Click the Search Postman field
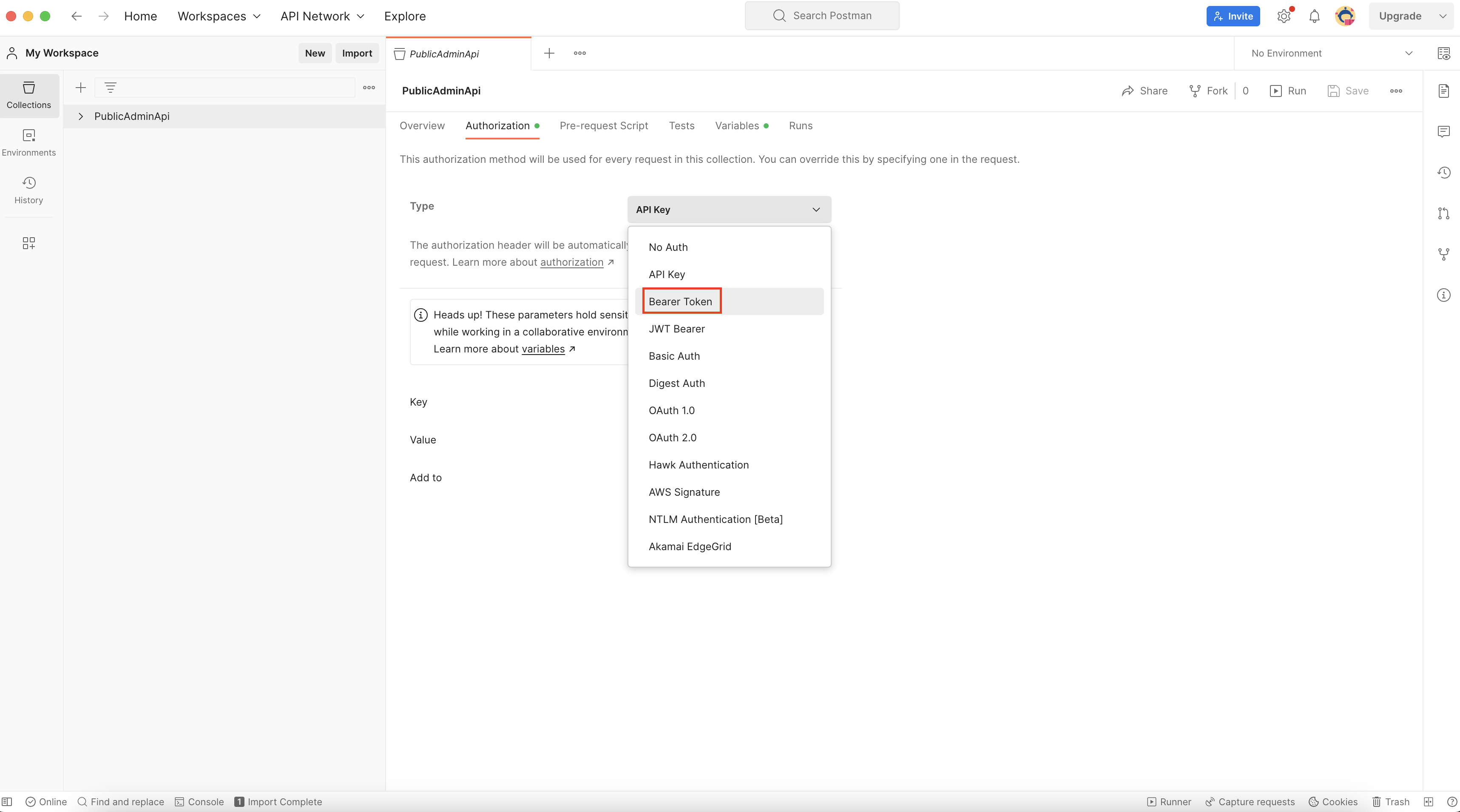 (x=822, y=16)
